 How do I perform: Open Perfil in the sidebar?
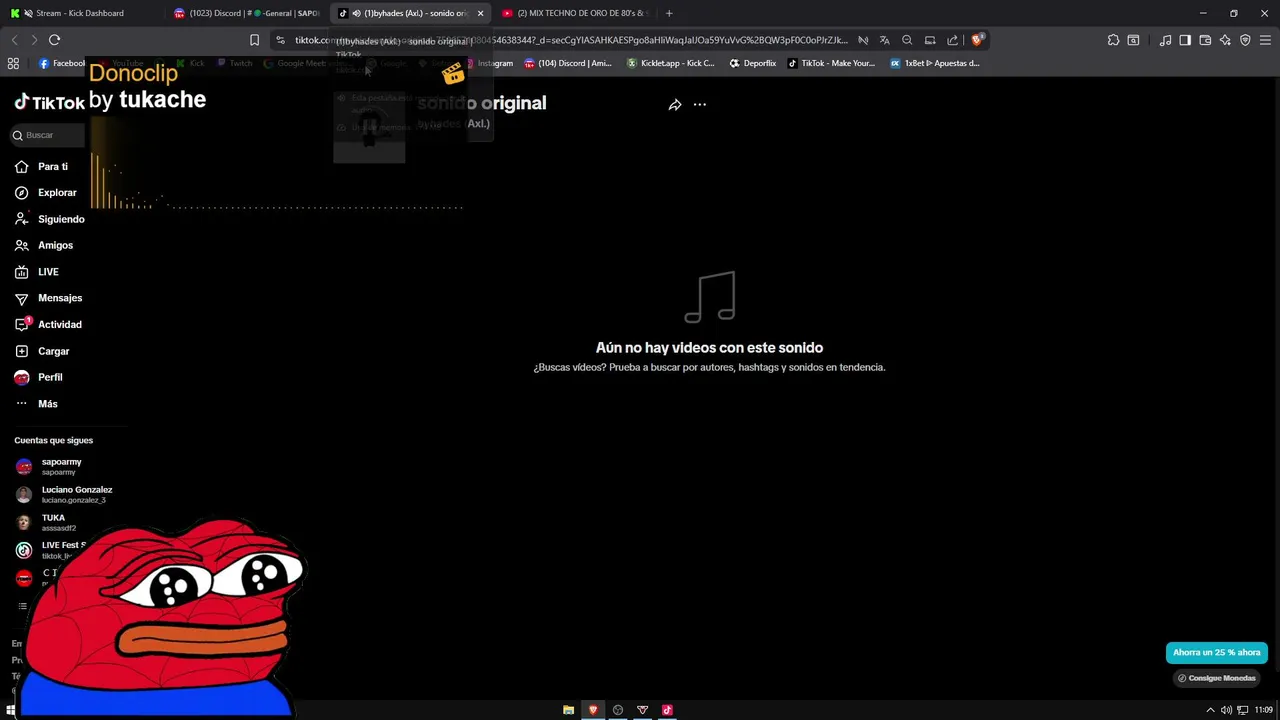point(38,377)
